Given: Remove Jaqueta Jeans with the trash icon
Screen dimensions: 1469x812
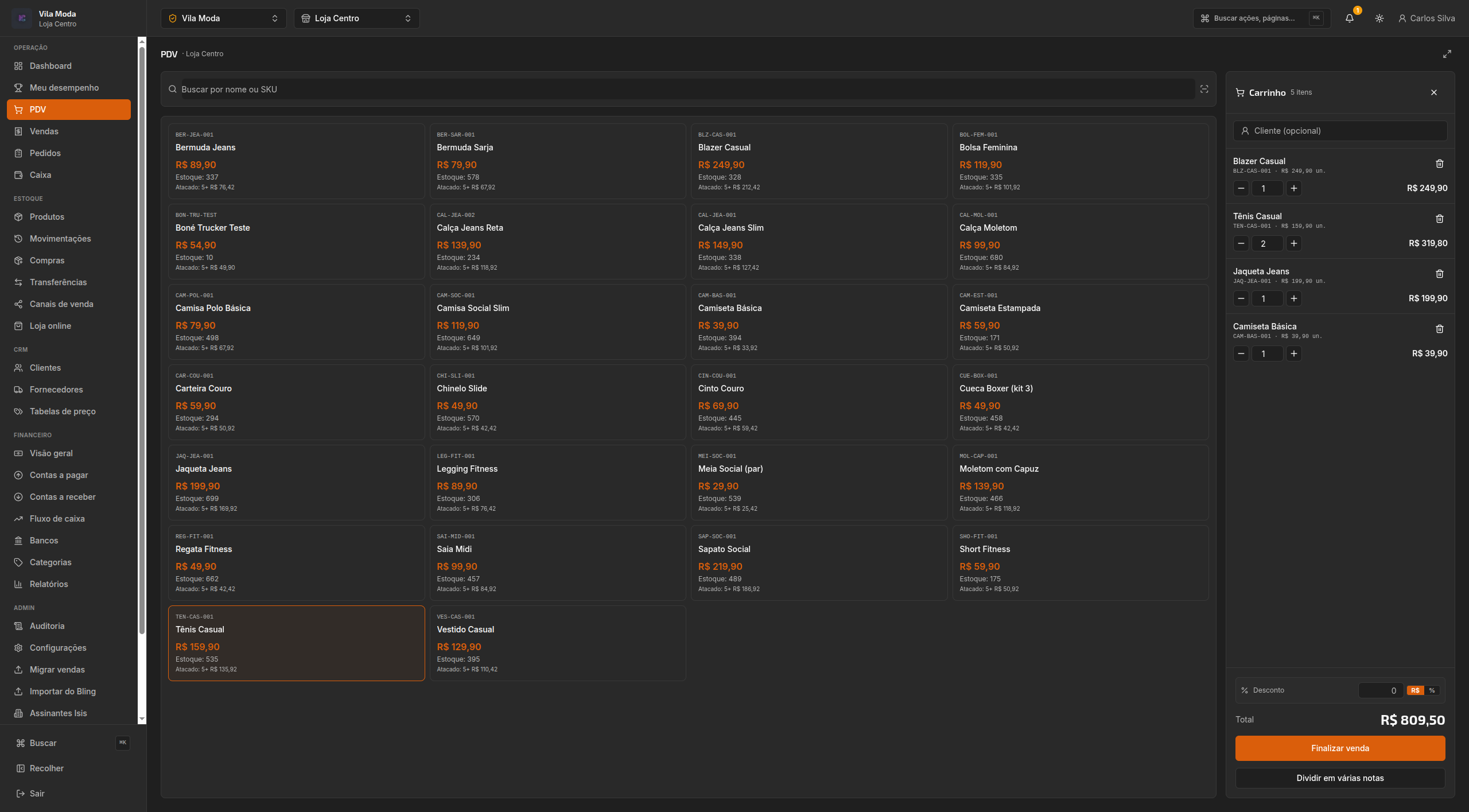Looking at the screenshot, I should [1439, 274].
